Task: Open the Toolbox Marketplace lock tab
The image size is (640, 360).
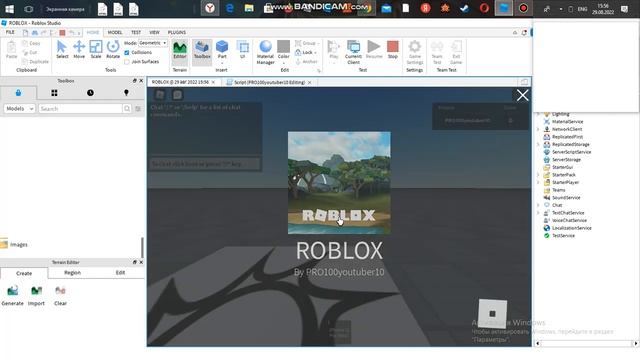Action: click(x=18, y=93)
